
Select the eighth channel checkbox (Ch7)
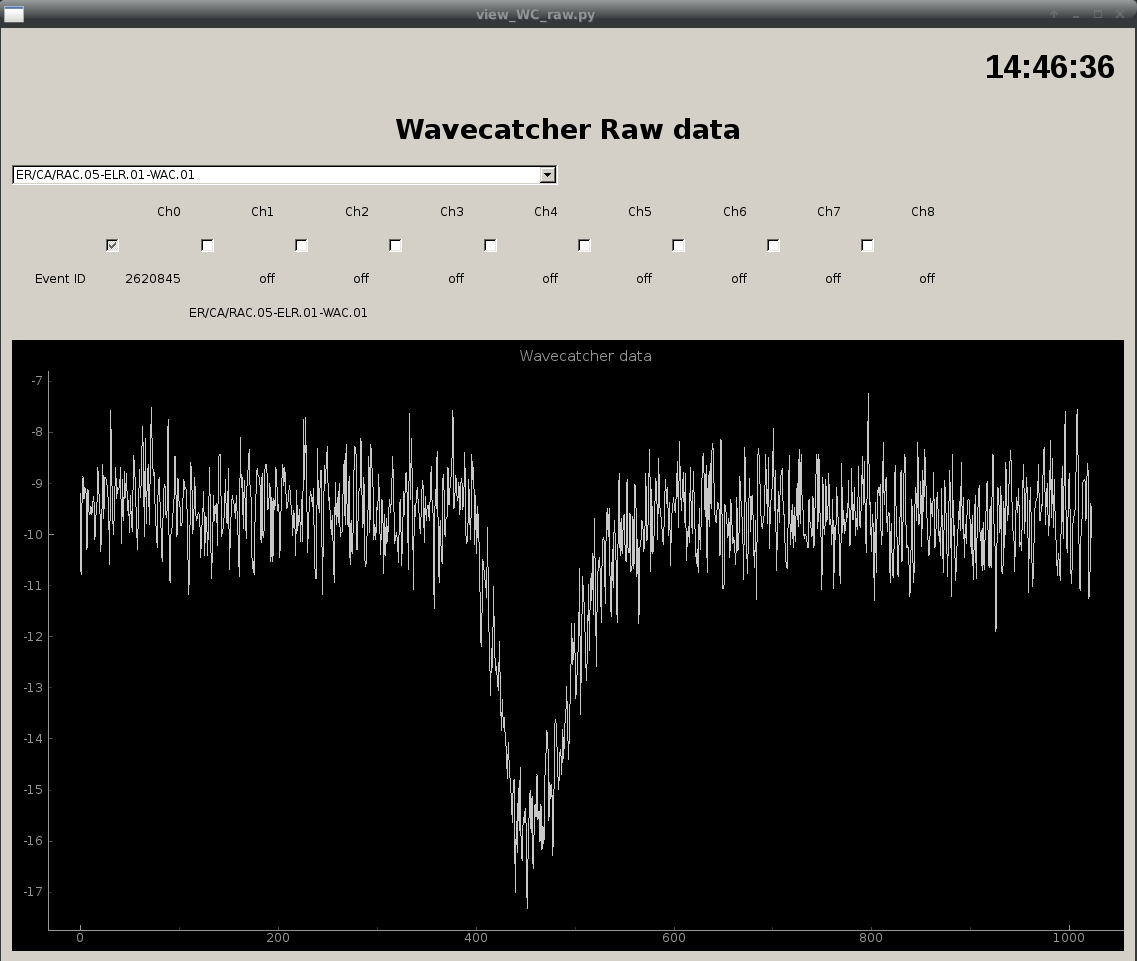(773, 245)
